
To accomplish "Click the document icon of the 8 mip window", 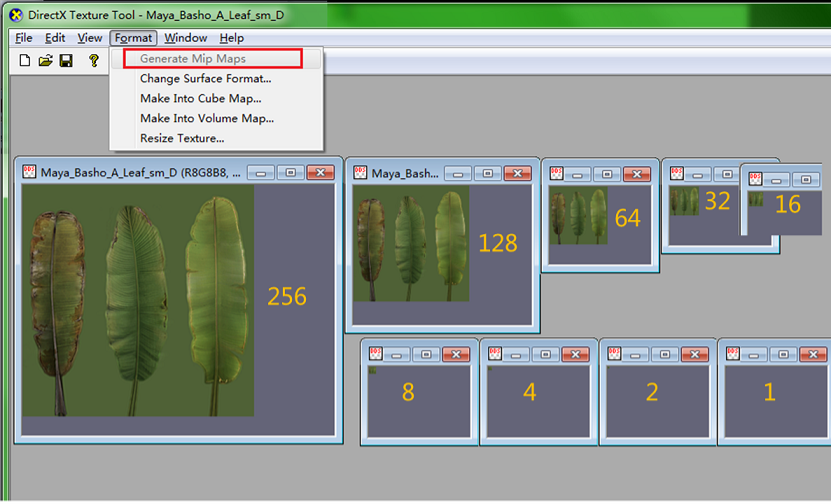I will coord(376,354).
